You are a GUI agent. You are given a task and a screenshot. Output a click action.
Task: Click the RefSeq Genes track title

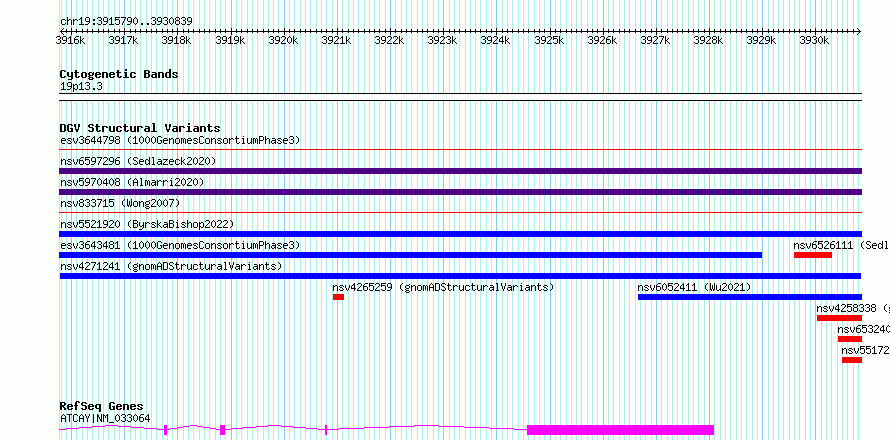click(x=101, y=407)
